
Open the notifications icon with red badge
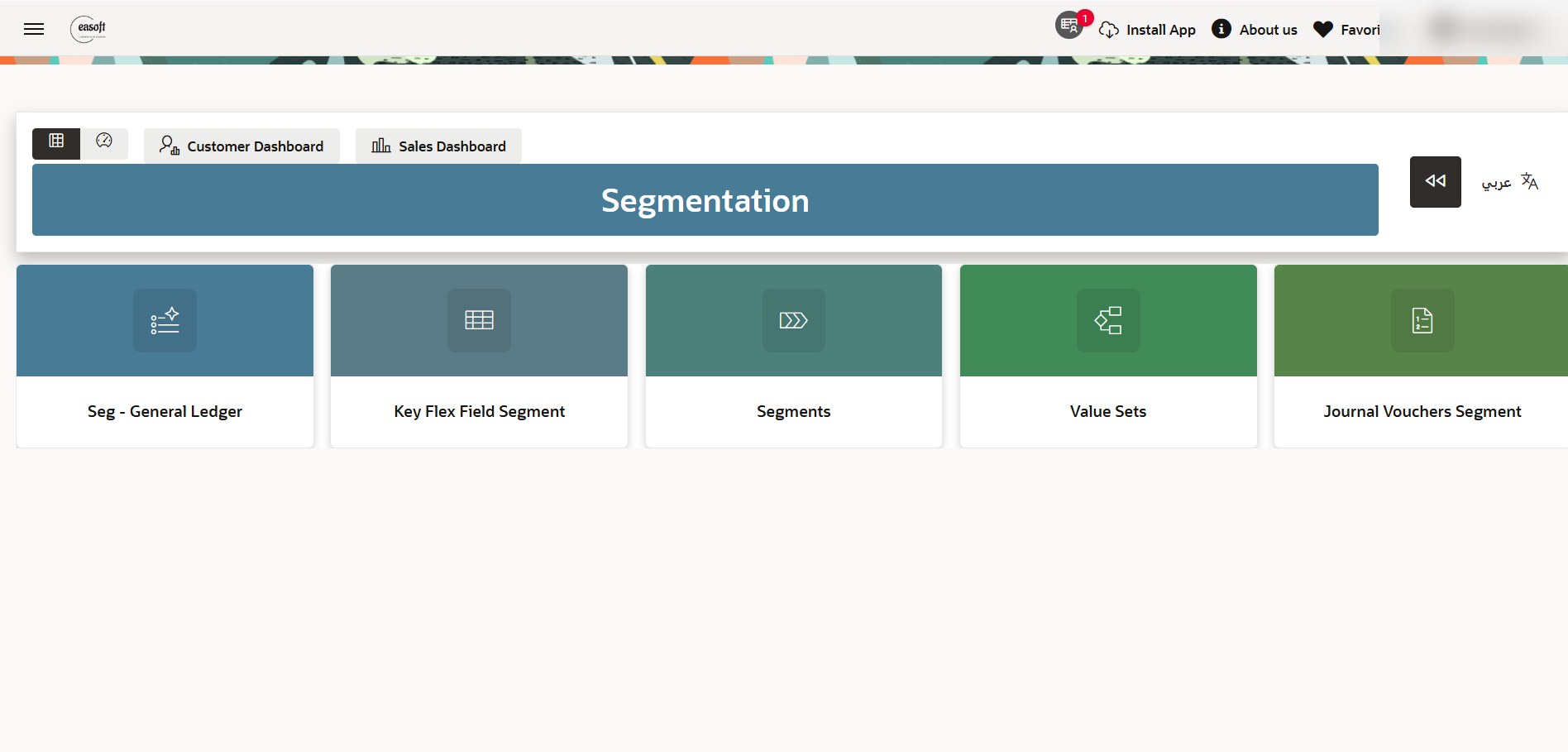(1070, 26)
